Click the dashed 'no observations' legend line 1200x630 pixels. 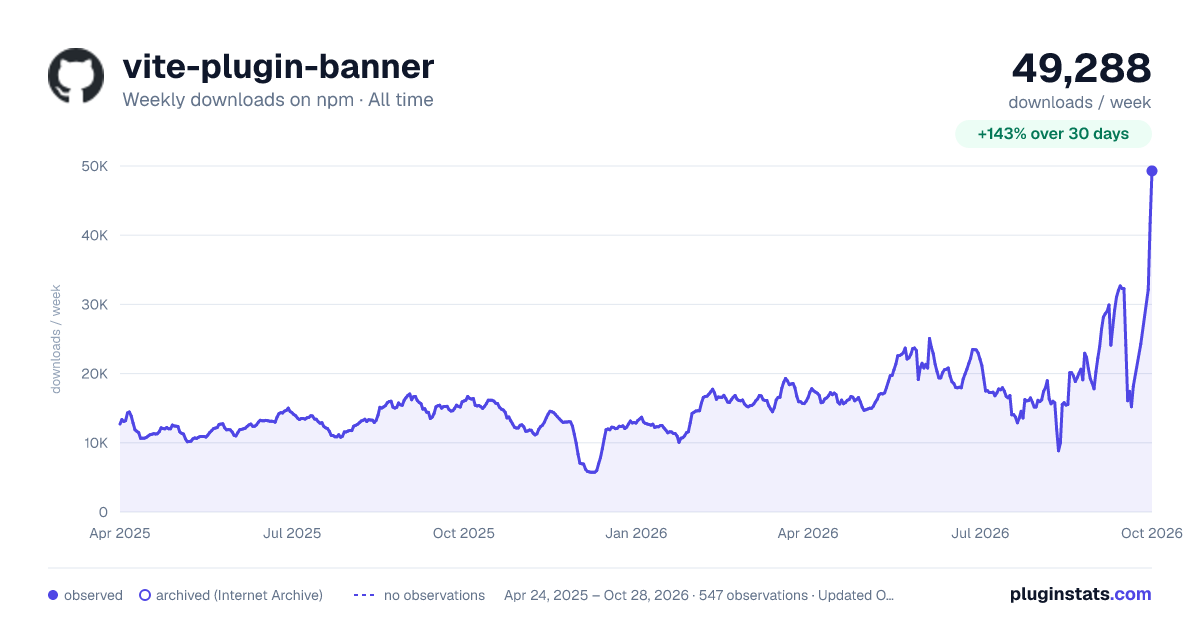[x=364, y=595]
